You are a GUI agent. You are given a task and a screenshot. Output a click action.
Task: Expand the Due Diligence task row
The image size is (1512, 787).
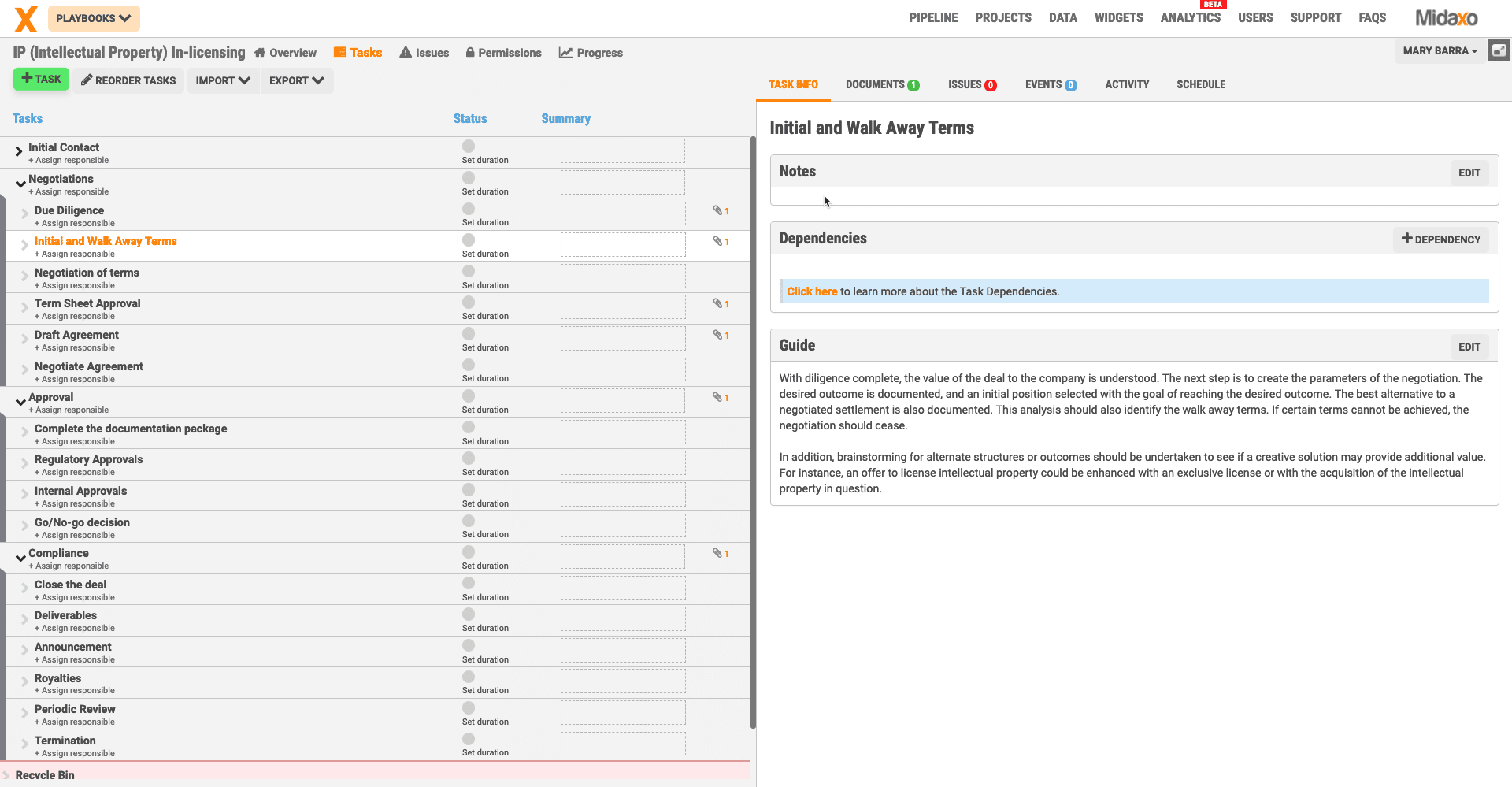(x=24, y=214)
